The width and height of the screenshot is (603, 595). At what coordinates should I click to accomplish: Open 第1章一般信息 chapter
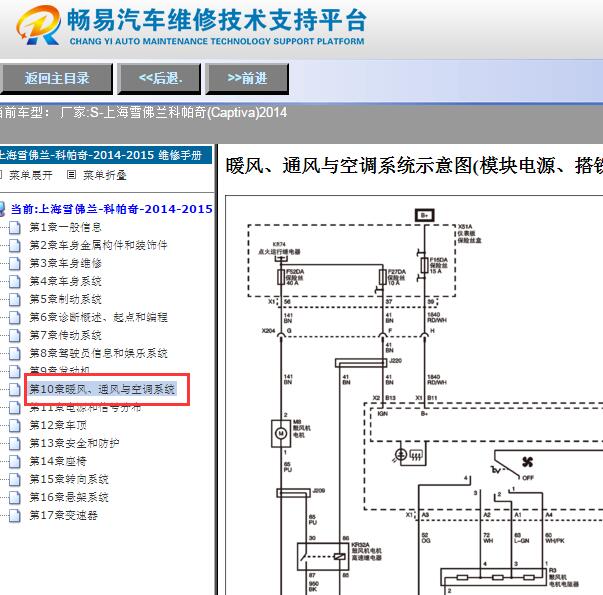click(65, 227)
